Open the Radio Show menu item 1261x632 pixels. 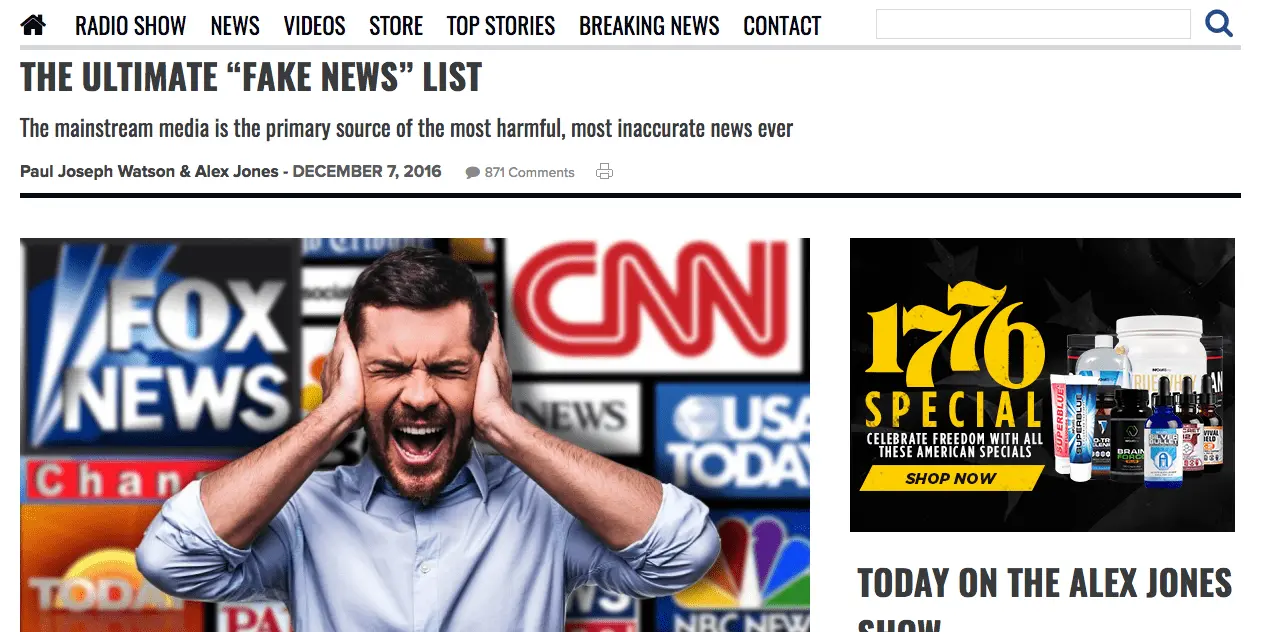pyautogui.click(x=130, y=26)
